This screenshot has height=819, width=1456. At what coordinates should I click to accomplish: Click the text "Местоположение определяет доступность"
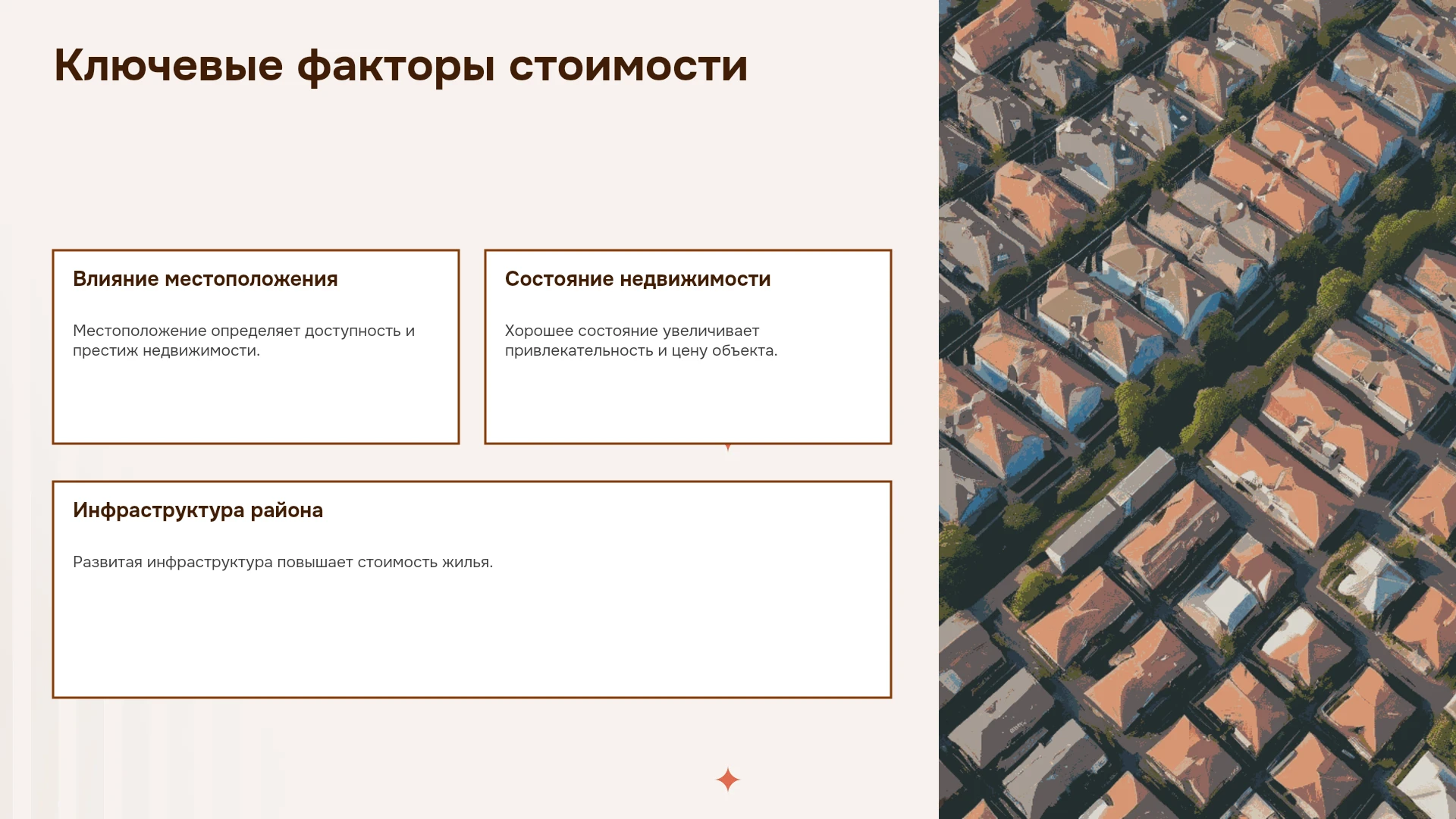coord(237,331)
